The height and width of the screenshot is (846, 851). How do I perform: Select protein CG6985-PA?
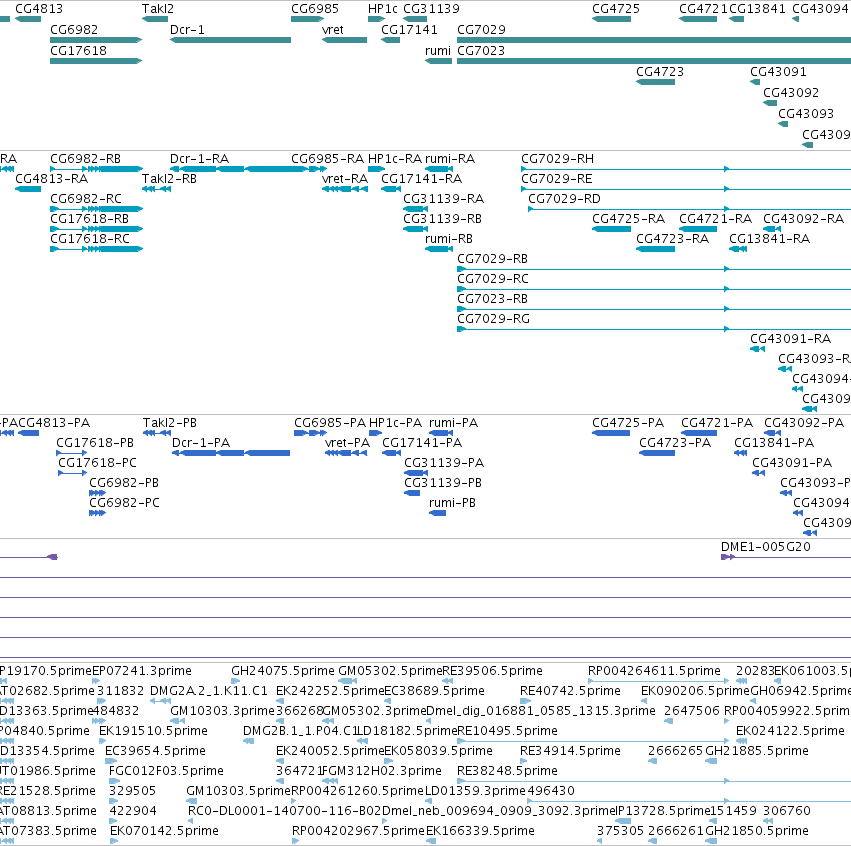(330, 423)
